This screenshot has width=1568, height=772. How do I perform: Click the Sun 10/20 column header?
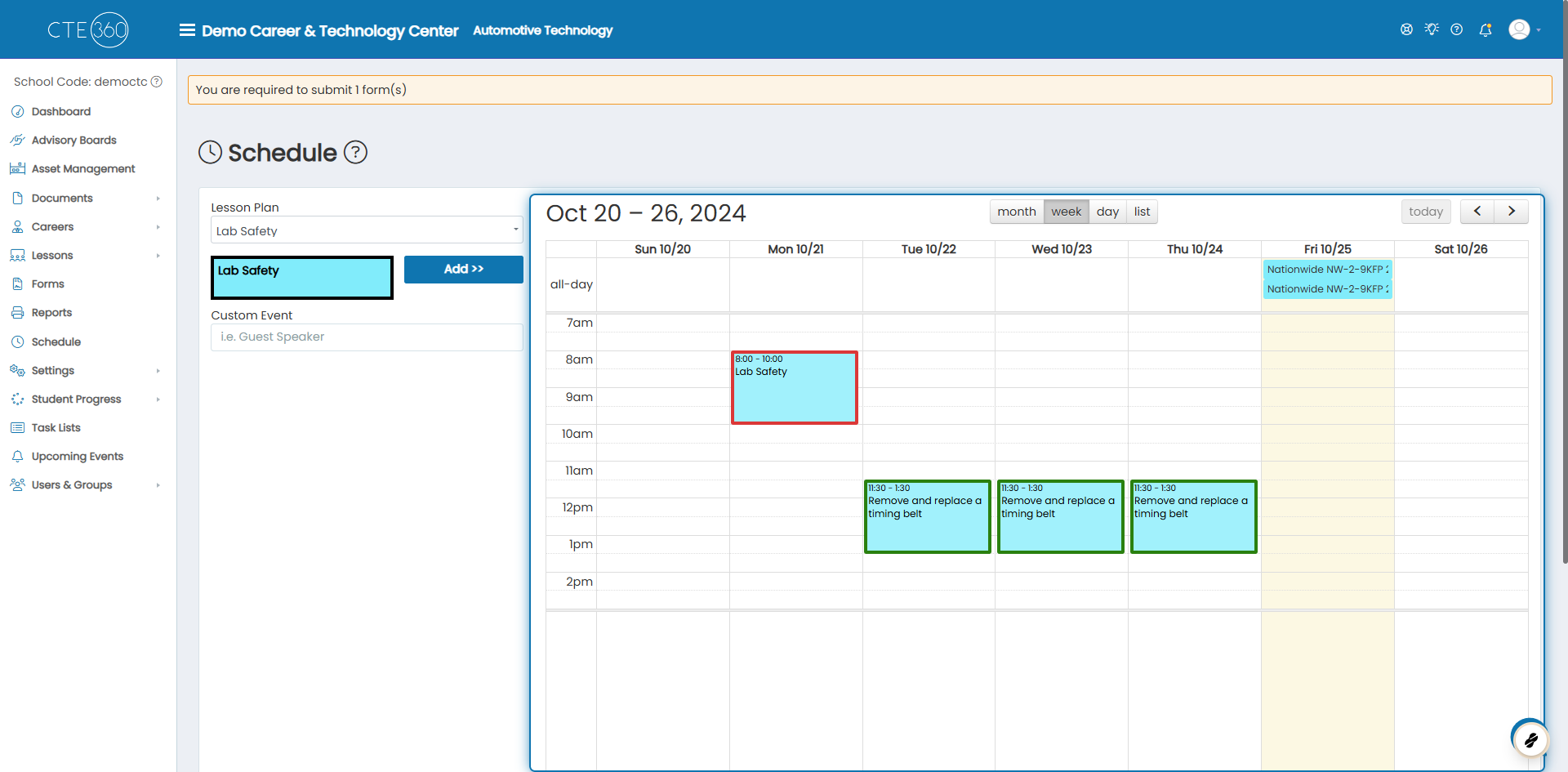[662, 249]
